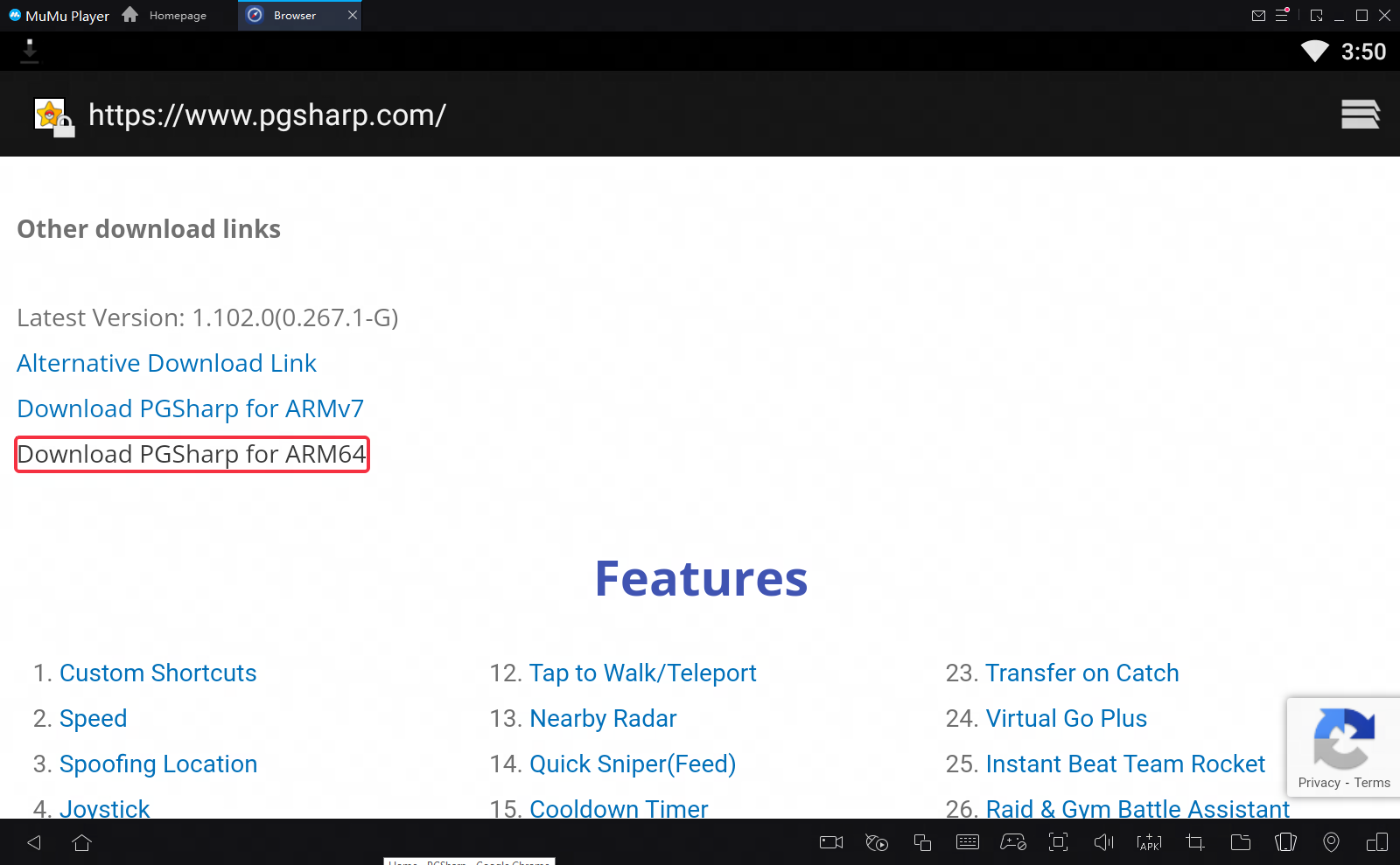The width and height of the screenshot is (1400, 865).
Task: Open the reCAPTCHA Terms link
Action: coord(1372,783)
